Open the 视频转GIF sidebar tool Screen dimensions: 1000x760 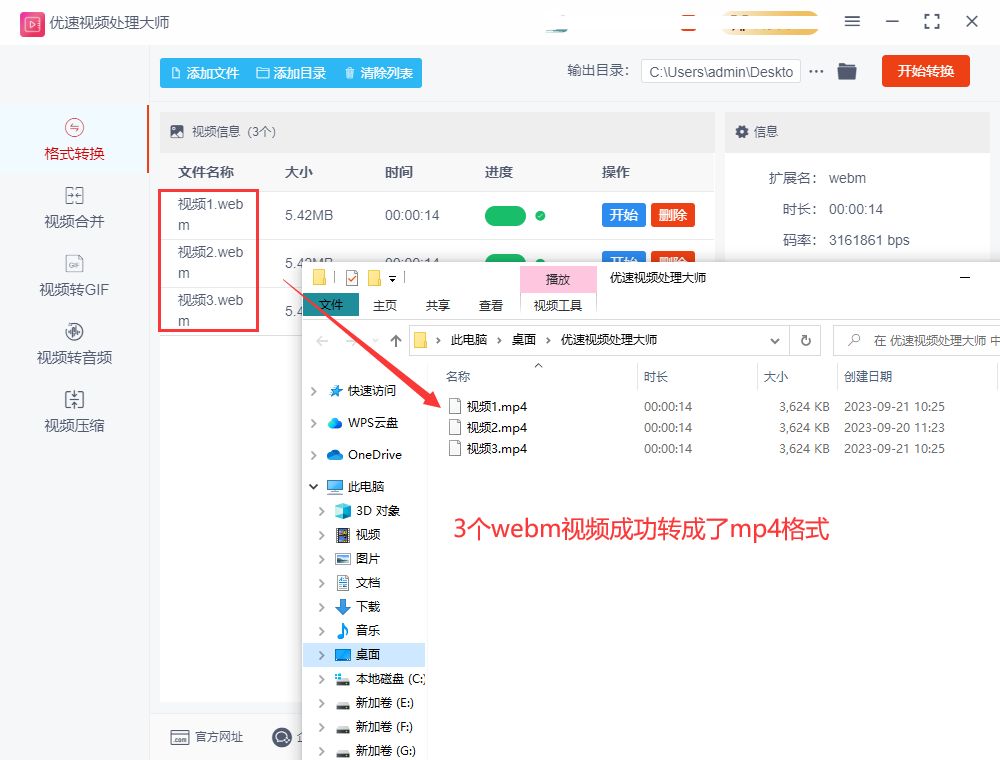click(74, 275)
